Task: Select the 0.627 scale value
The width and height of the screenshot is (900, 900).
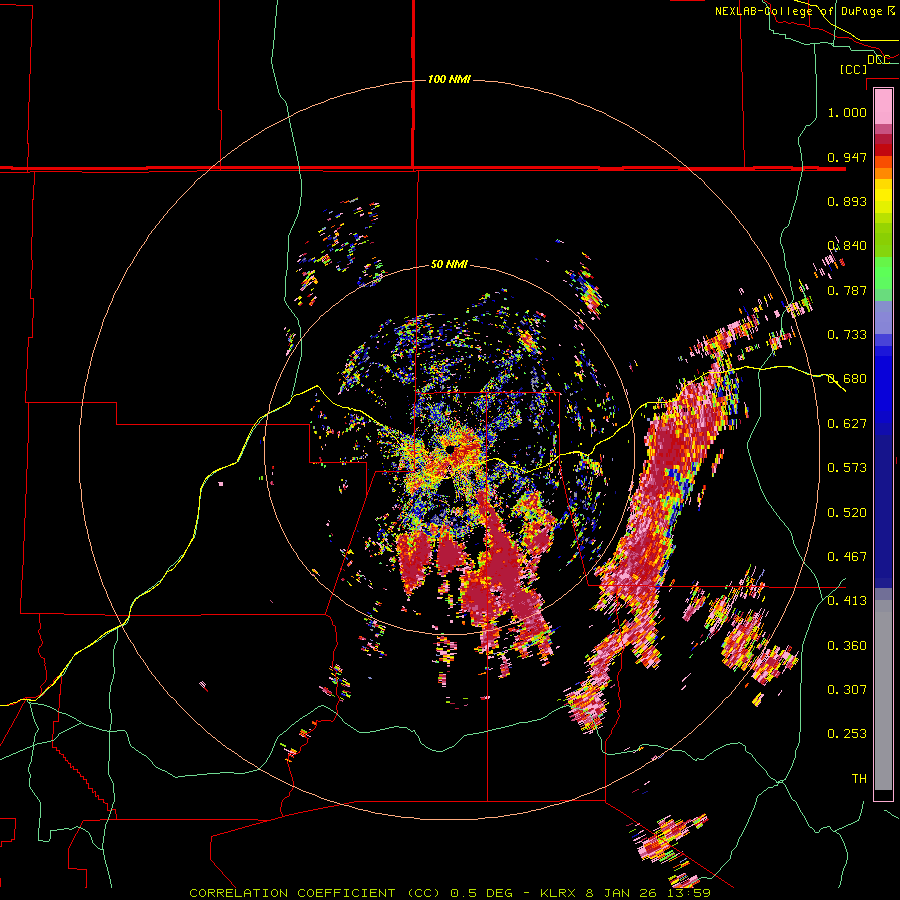Action: [x=847, y=424]
